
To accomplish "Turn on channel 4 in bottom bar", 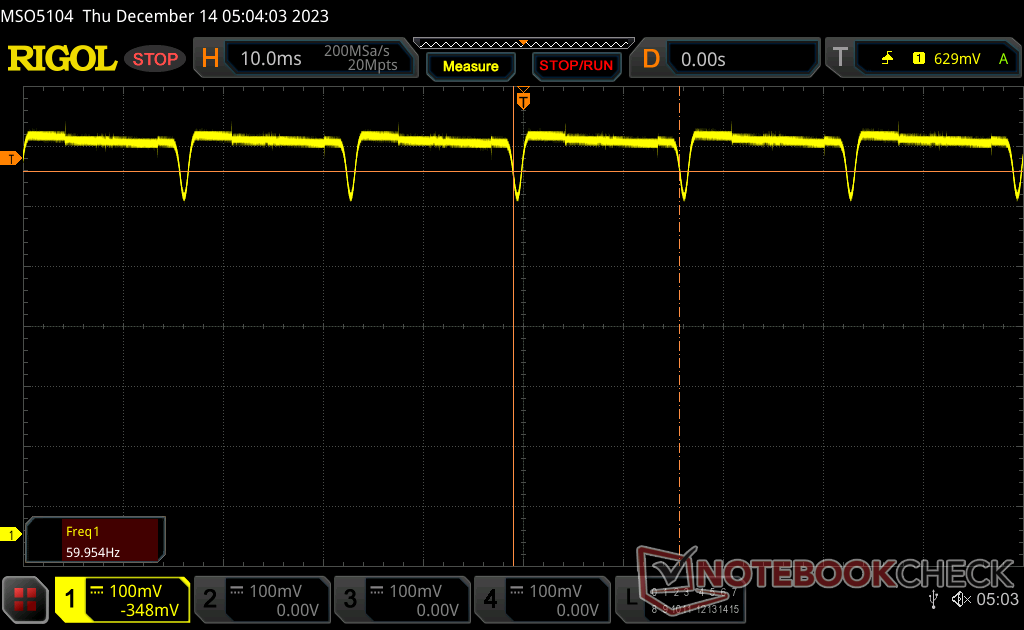I will [x=540, y=599].
